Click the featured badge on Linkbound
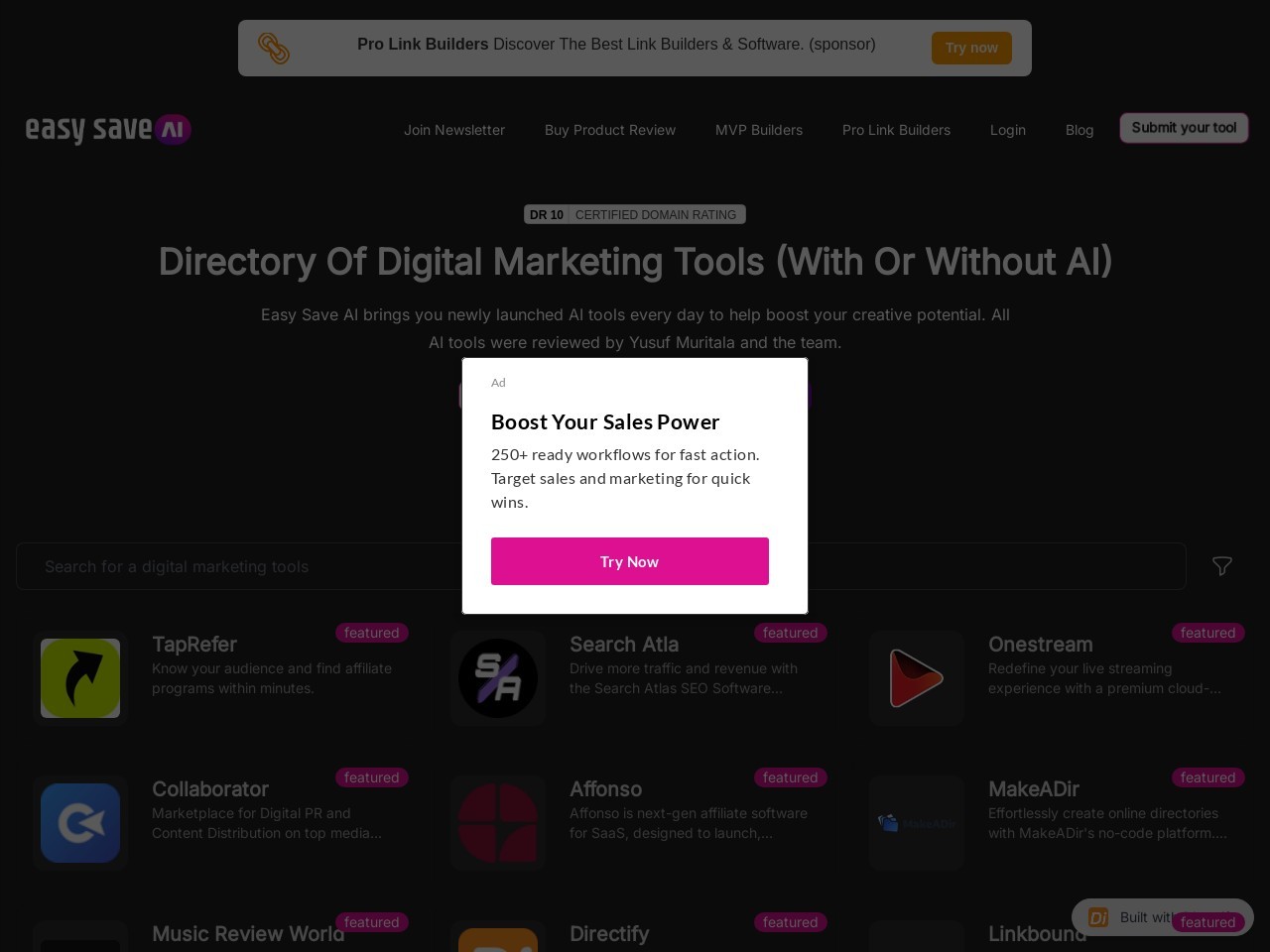Image resolution: width=1270 pixels, height=952 pixels. pos(1208,922)
